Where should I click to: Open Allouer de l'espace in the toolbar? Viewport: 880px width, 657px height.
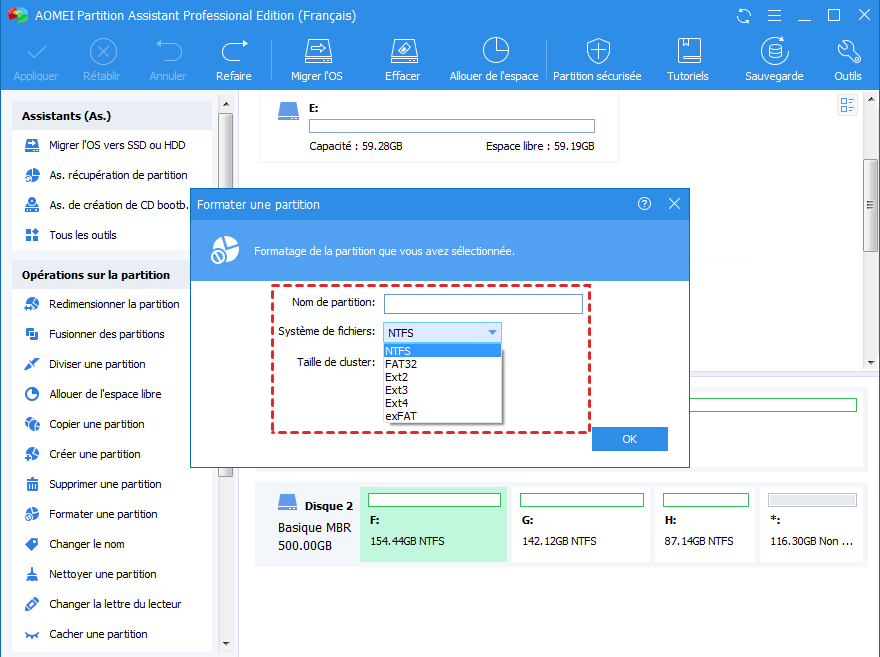494,59
